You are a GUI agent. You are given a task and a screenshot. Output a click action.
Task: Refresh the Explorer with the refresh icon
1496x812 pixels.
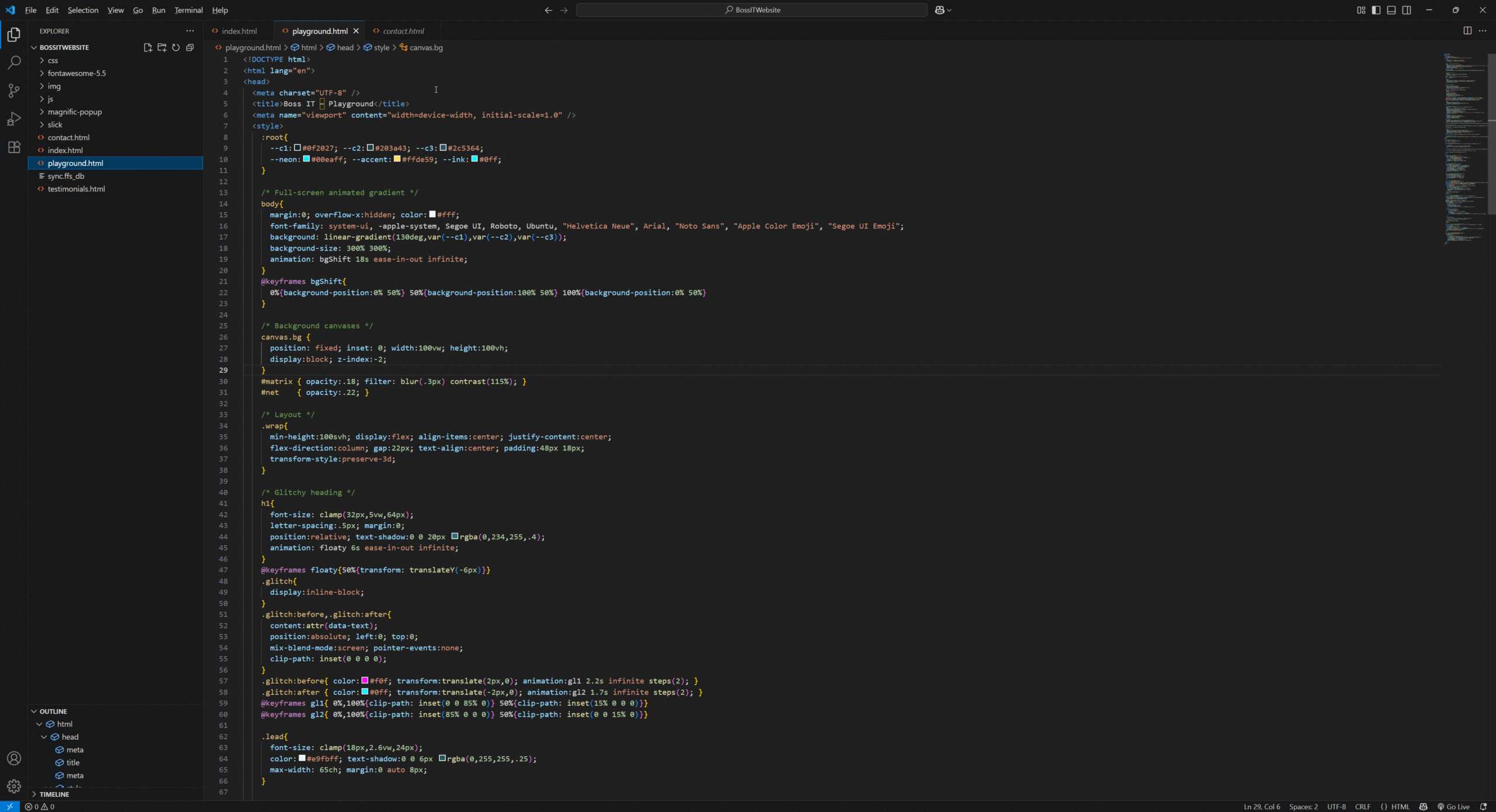point(176,48)
